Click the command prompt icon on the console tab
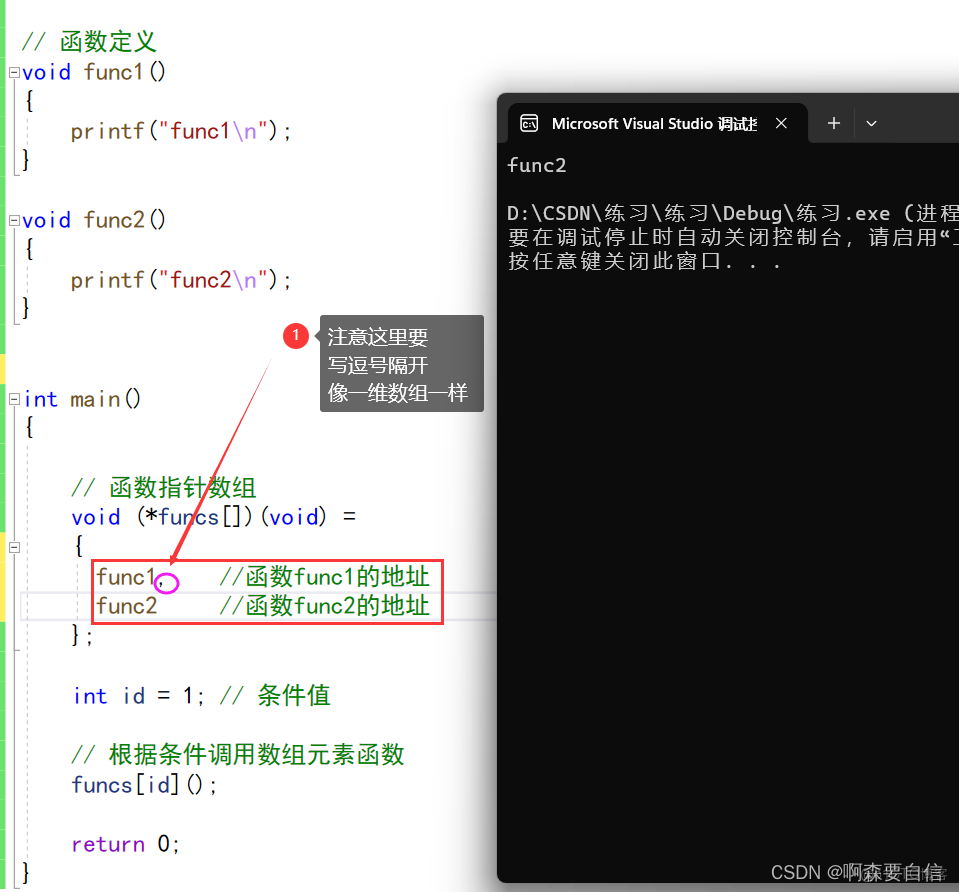Screen dimensions: 959x892 pos(529,123)
